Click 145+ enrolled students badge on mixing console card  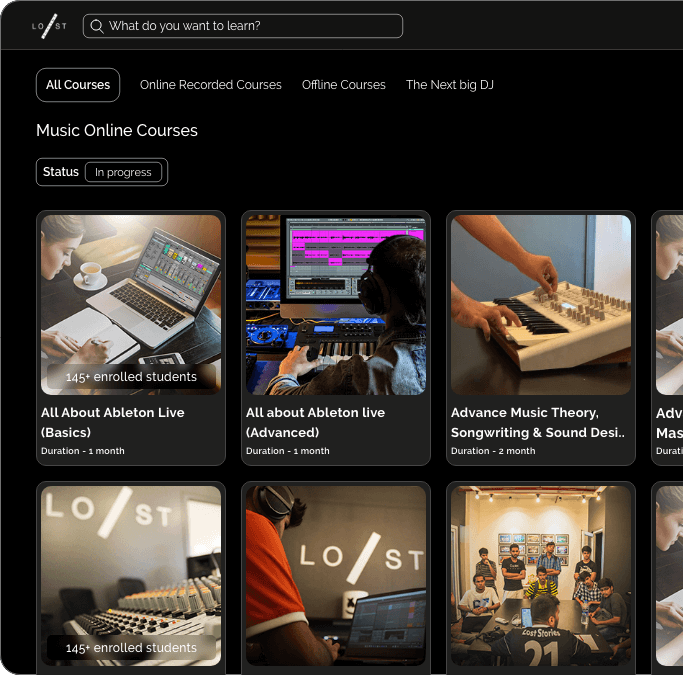pos(131,648)
